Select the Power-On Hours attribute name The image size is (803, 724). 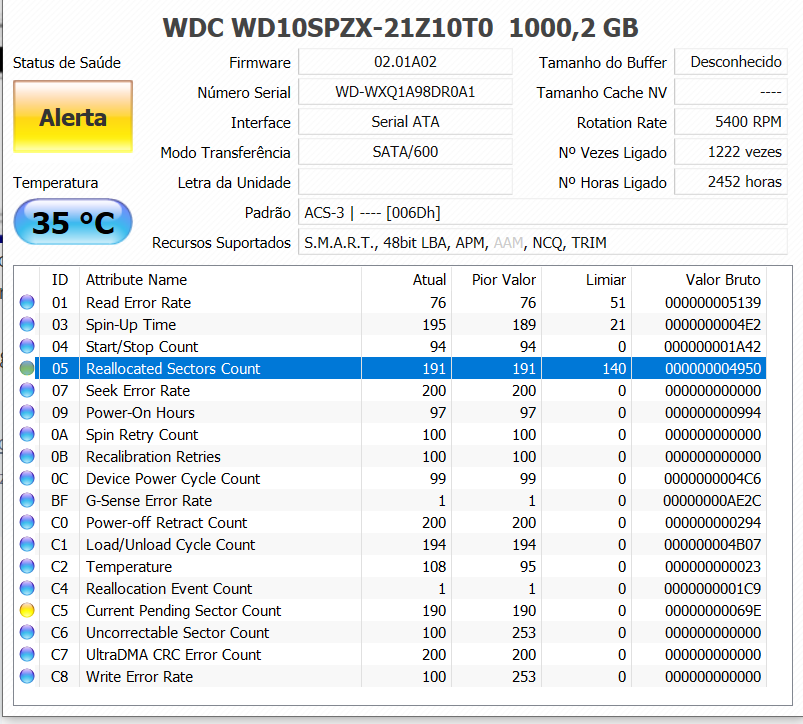point(140,413)
